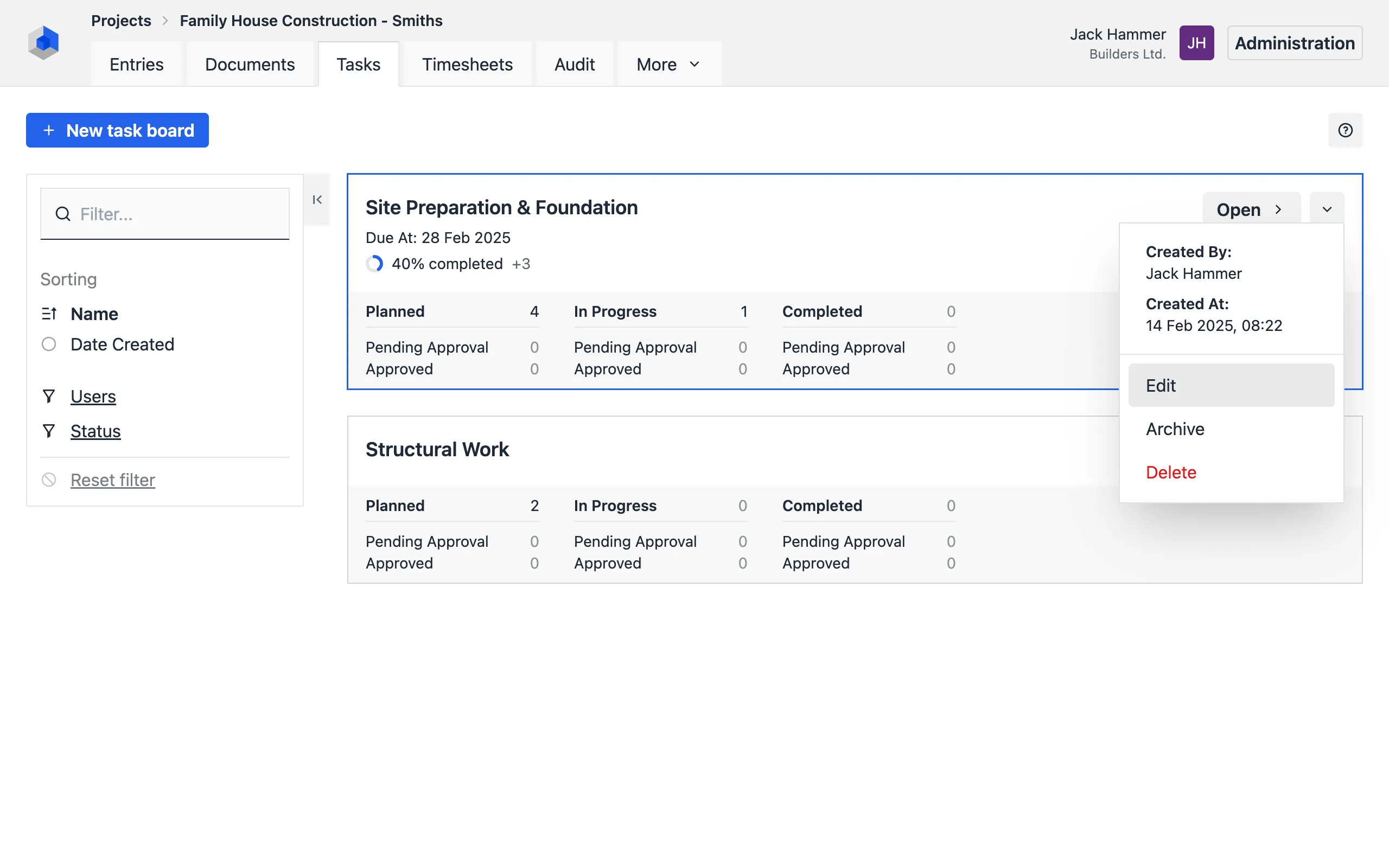
Task: Click the JH user avatar
Action: 1196,43
